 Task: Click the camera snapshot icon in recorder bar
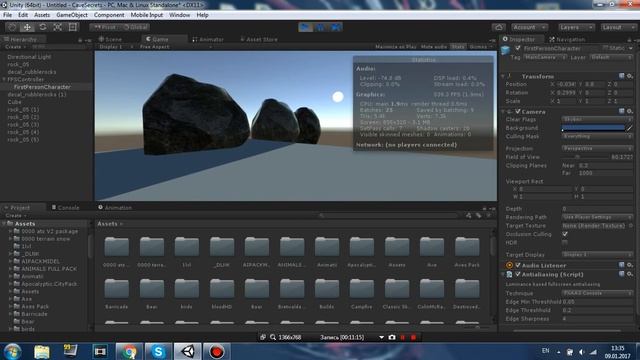[x=392, y=338]
